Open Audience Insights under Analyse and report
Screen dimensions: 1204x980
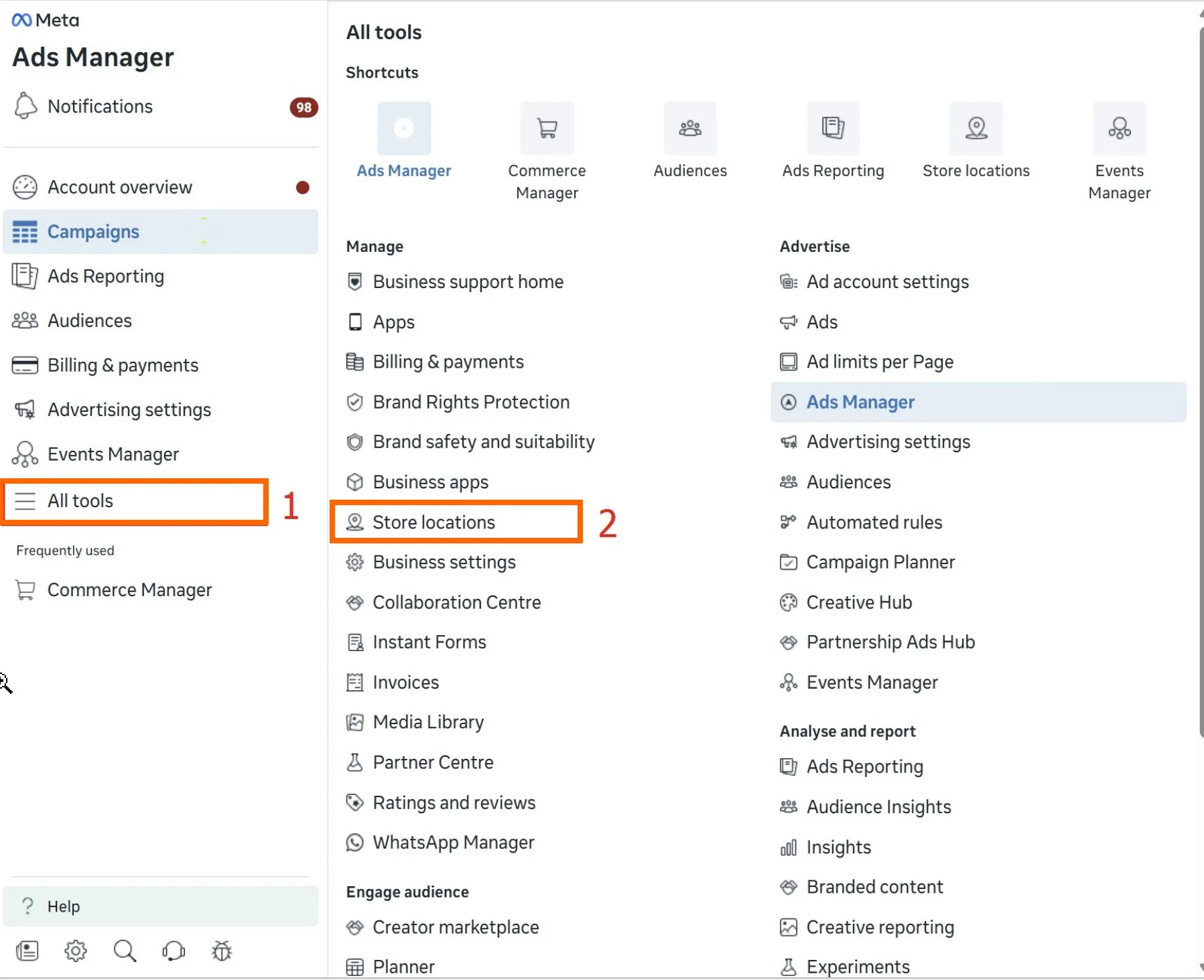tap(878, 807)
